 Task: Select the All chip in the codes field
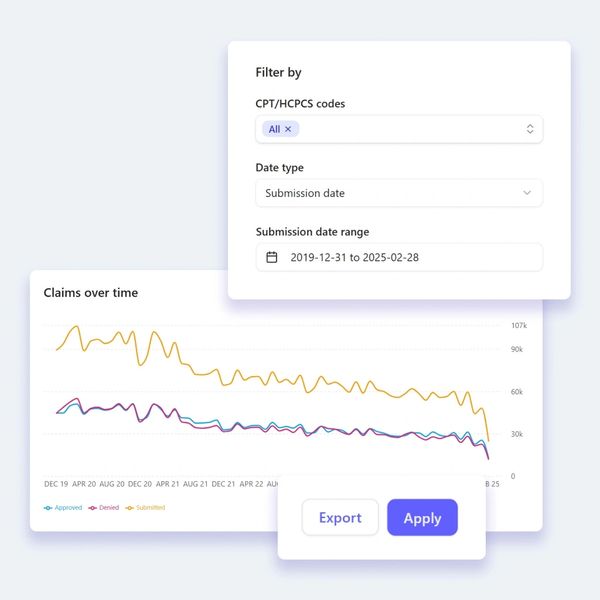pos(274,129)
